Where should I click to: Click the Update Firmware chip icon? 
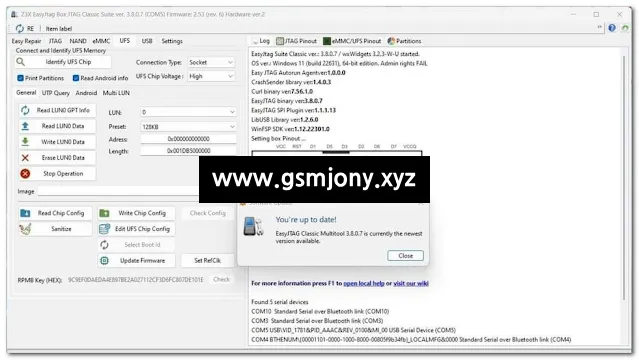(105, 261)
